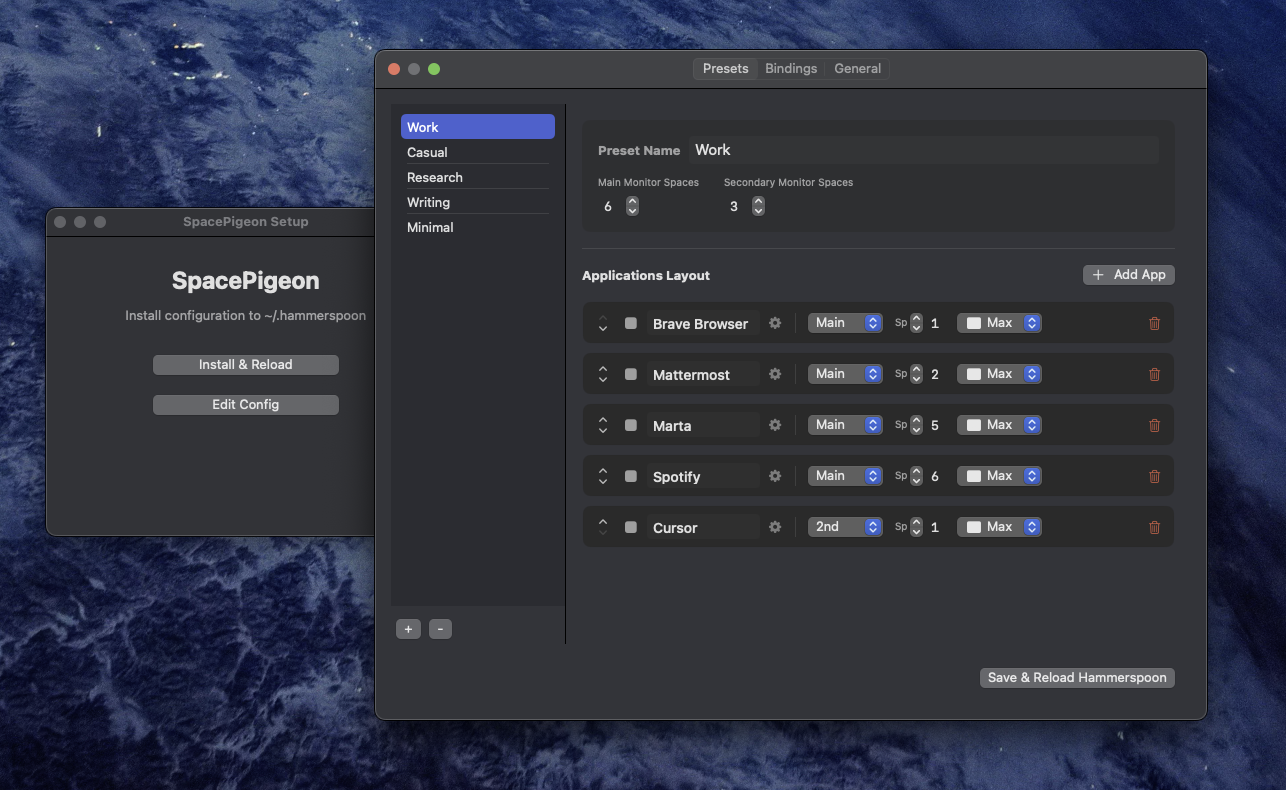
Task: Click the reorder arrows on the Cursor row
Action: tap(603, 527)
